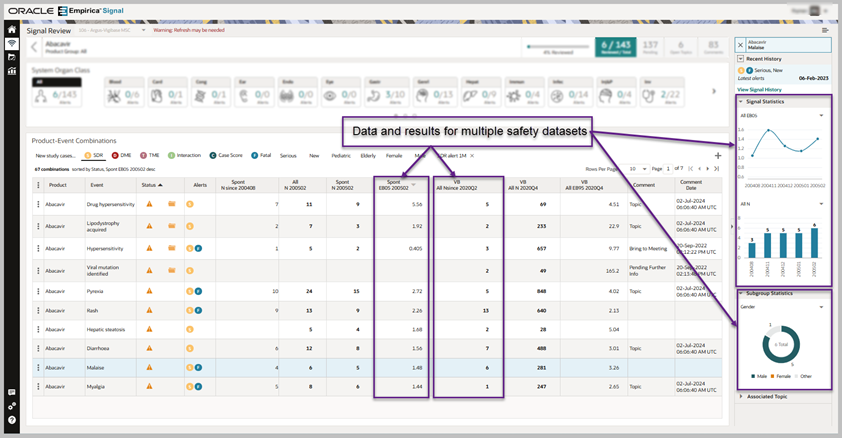This screenshot has height=438, width=842.
Task: Open the 6 / 143 Reviewed tile
Action: tap(615, 47)
